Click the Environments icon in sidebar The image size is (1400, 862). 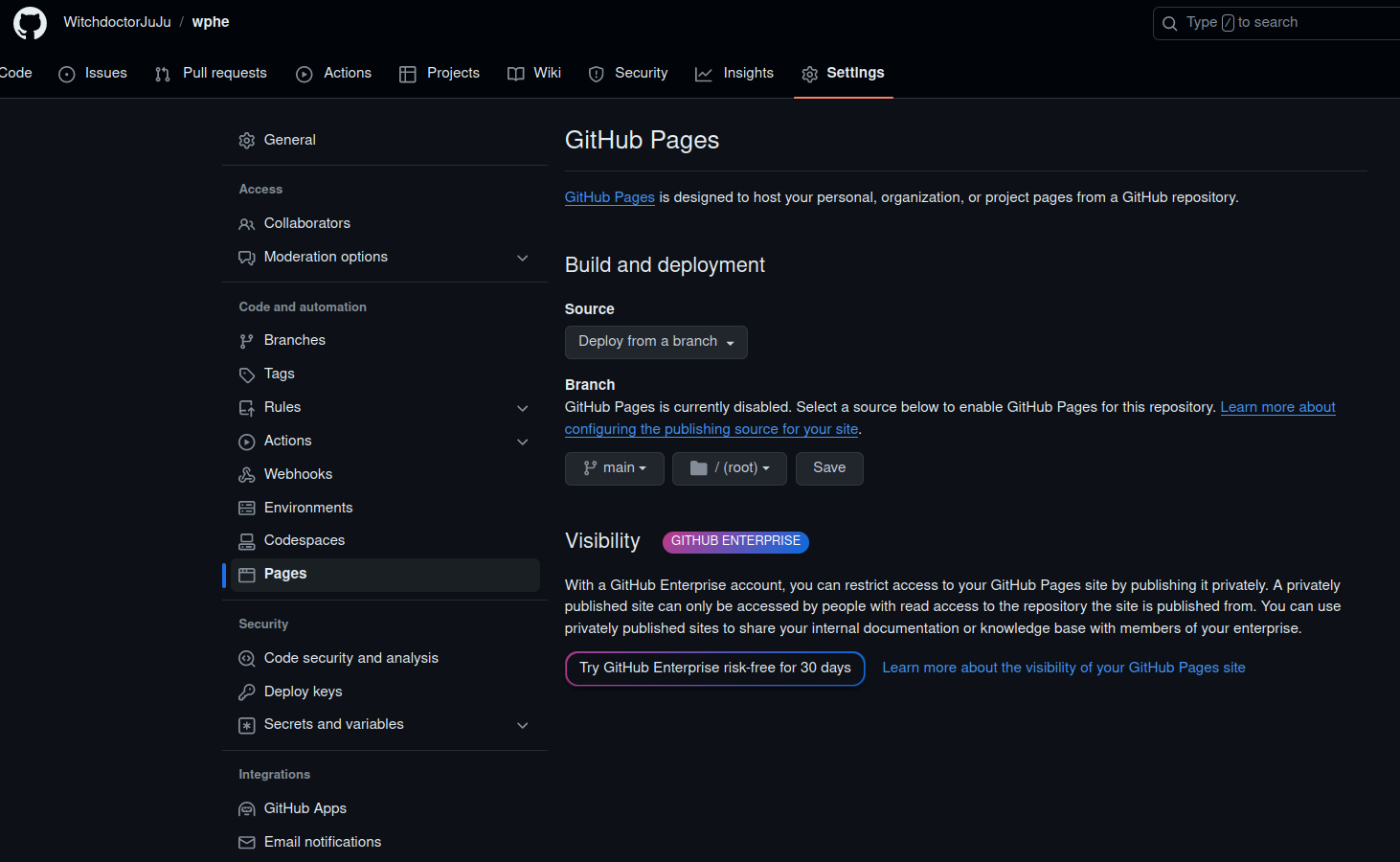(246, 509)
